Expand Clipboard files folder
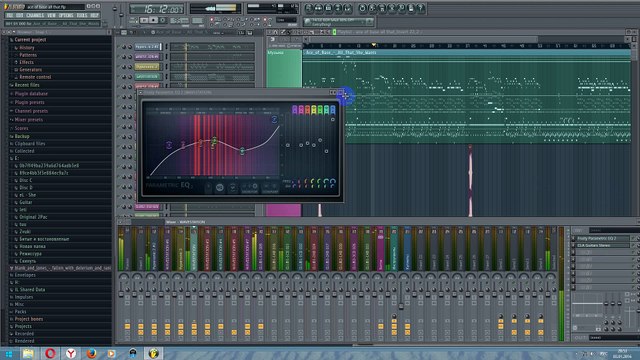 point(30,144)
